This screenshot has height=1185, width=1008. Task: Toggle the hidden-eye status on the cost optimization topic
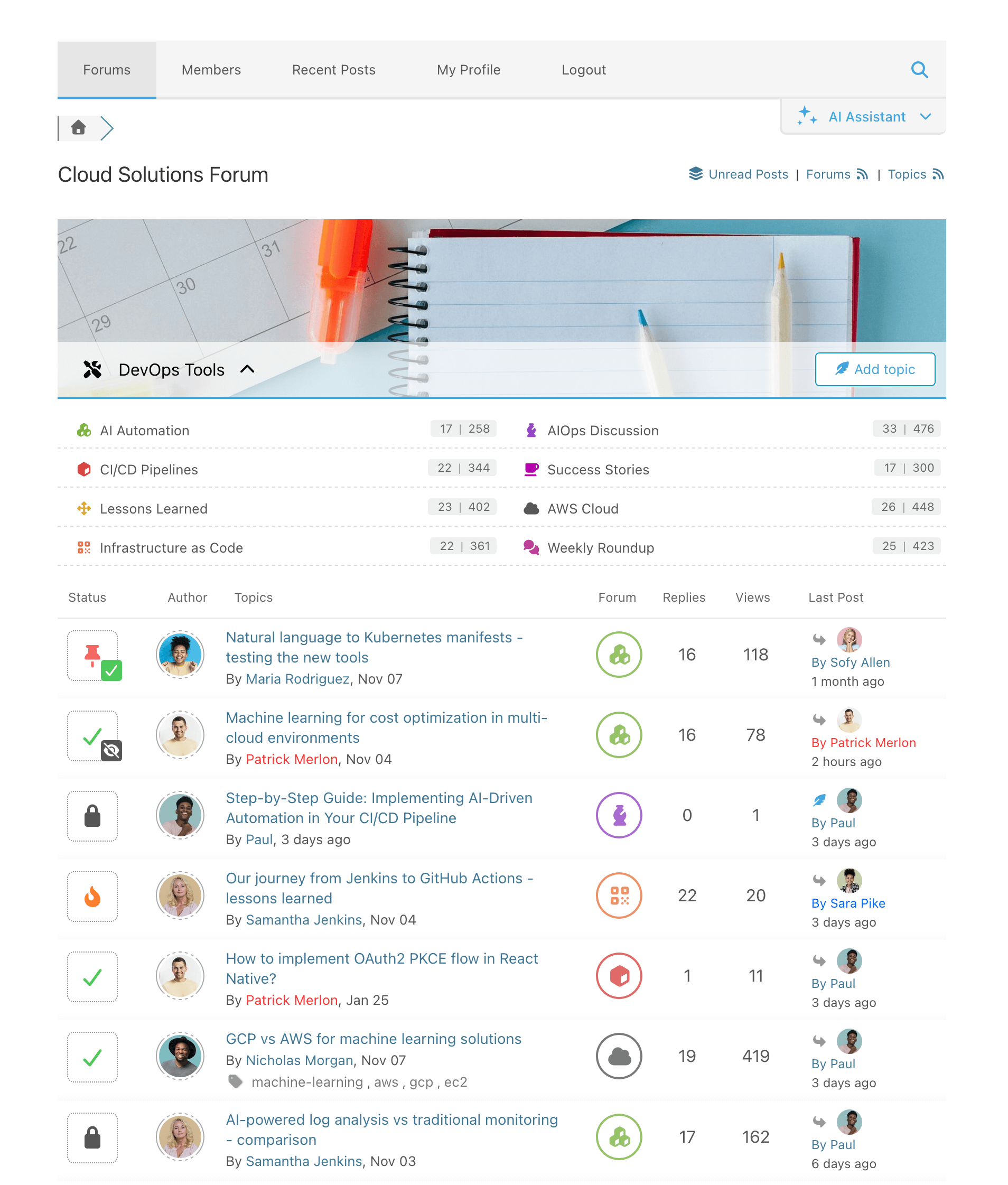pos(113,751)
